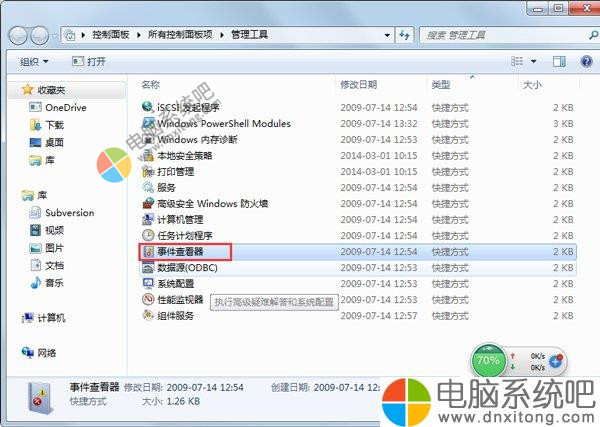Click the 高级安全 Windows 防火墙 icon
The height and width of the screenshot is (427, 600).
148,203
